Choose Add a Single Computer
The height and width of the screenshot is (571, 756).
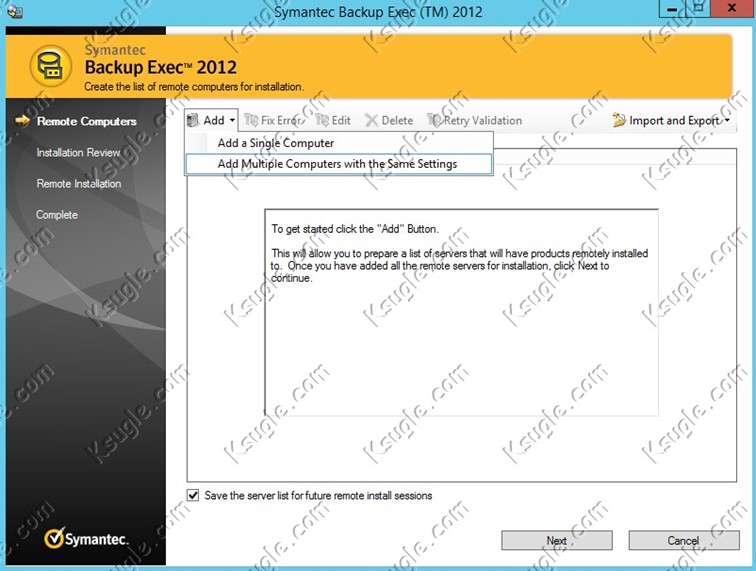339,143
